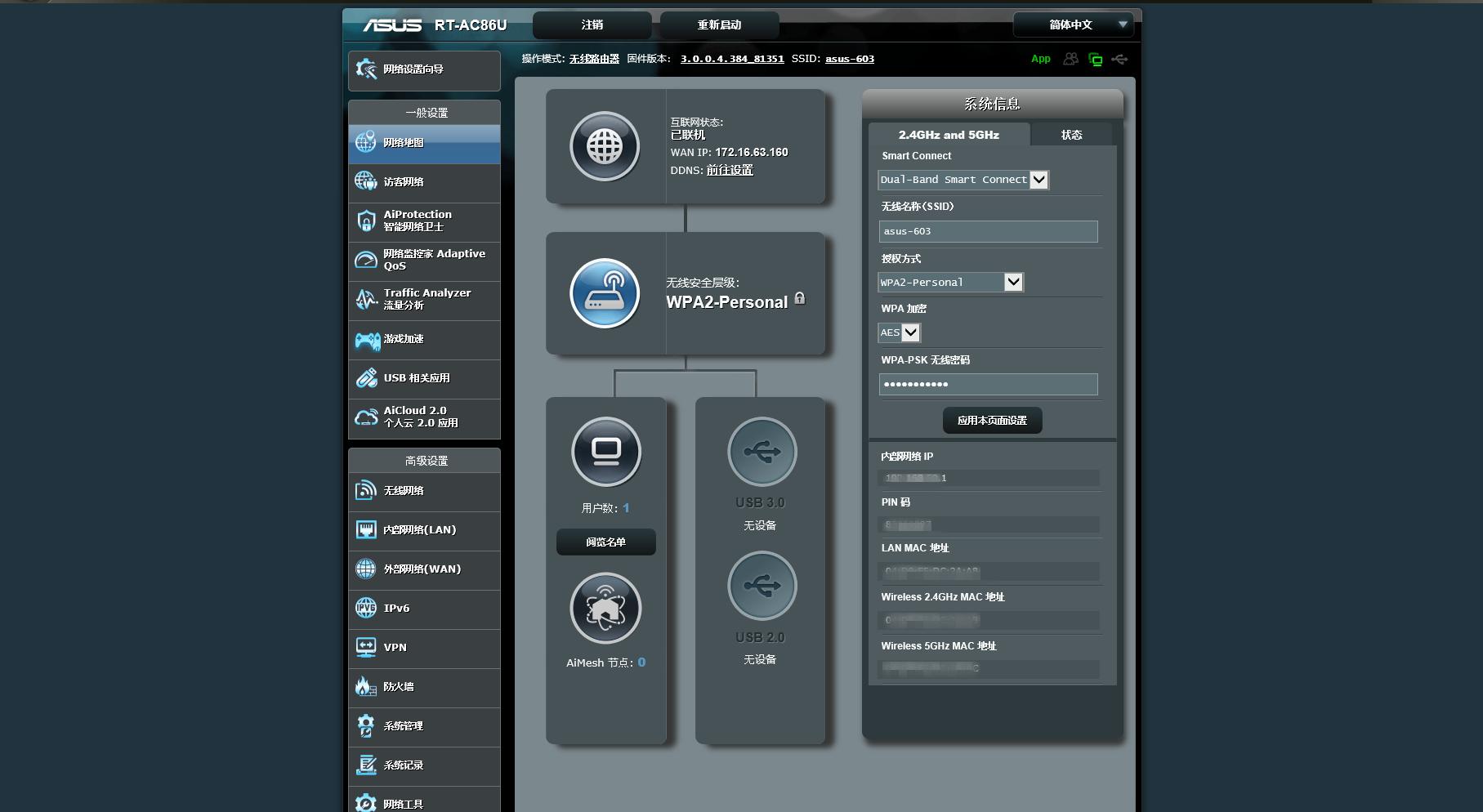Open 访客网络 in the sidebar
Screen dimensions: 1483x812
(424, 182)
